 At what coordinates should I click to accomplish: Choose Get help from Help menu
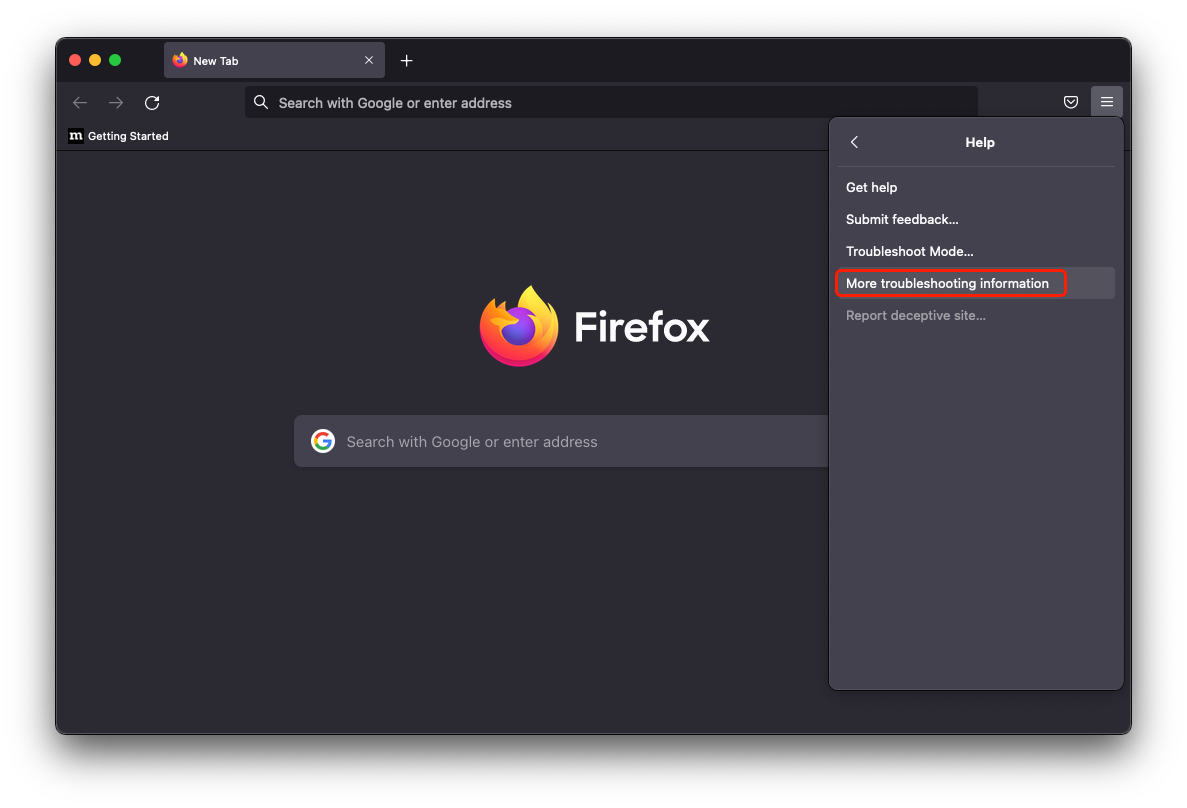(976, 187)
